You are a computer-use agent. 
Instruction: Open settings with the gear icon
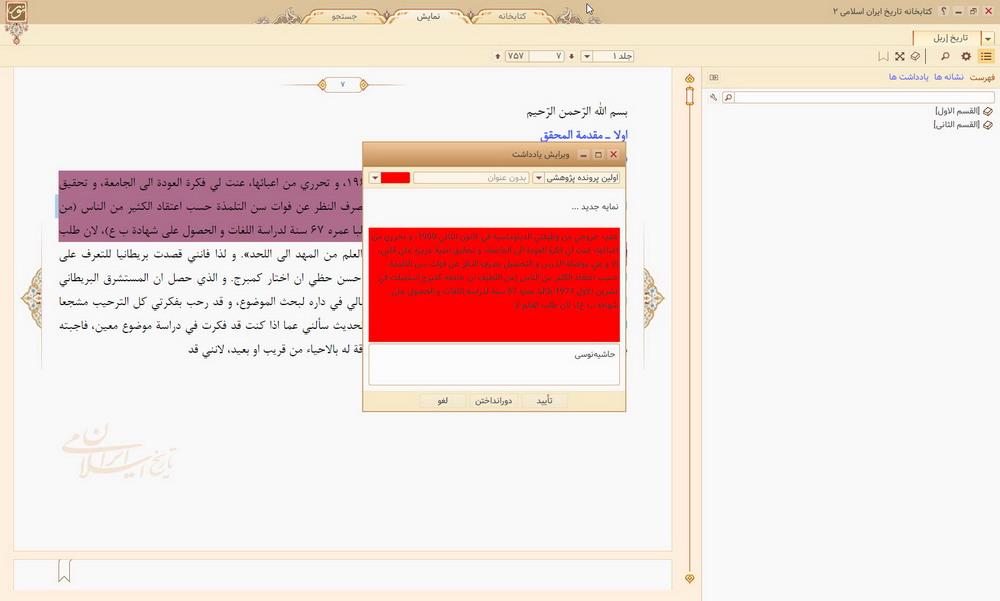(x=966, y=56)
